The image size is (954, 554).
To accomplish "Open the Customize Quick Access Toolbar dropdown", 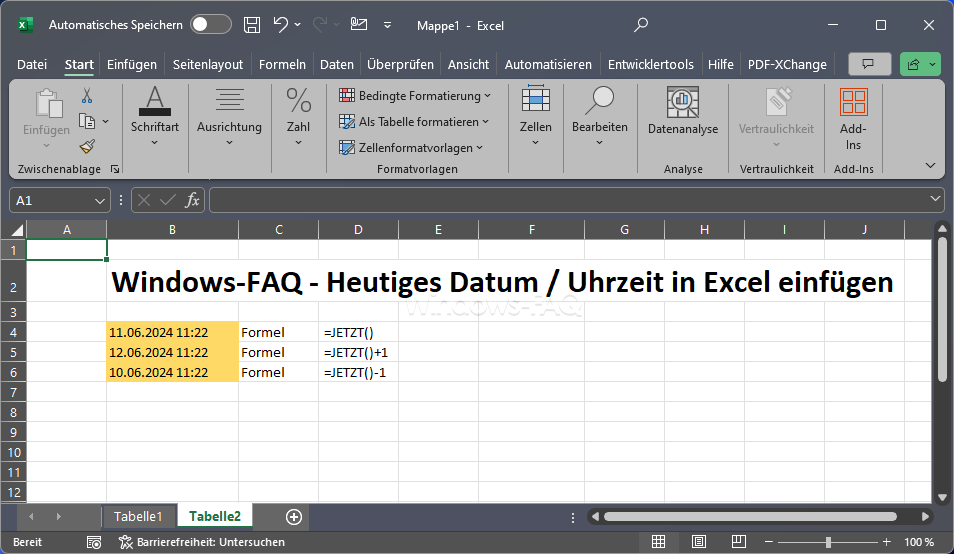I will point(388,26).
